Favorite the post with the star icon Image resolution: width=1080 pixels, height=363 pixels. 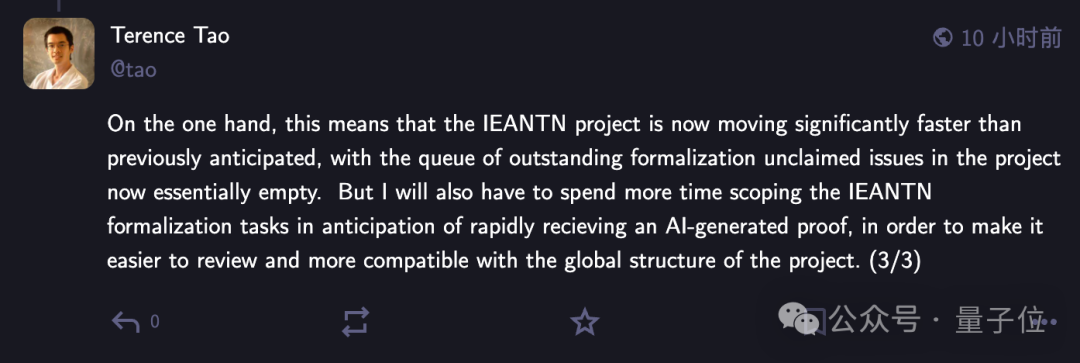[x=585, y=322]
